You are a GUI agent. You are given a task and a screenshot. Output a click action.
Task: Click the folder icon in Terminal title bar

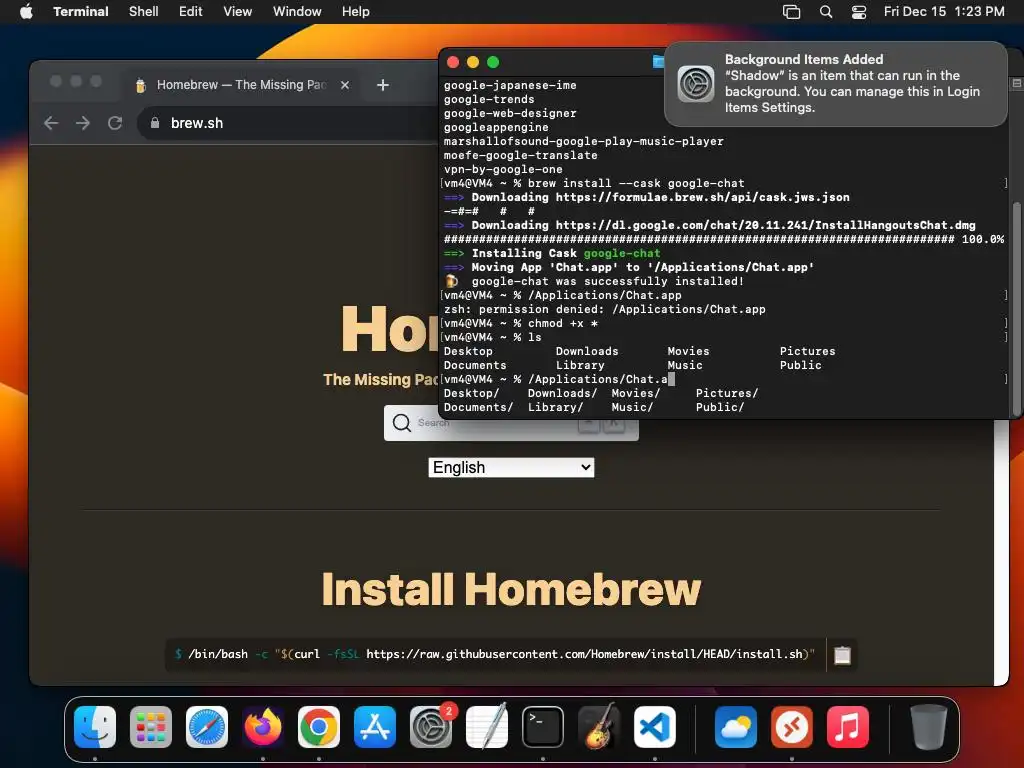pyautogui.click(x=658, y=61)
